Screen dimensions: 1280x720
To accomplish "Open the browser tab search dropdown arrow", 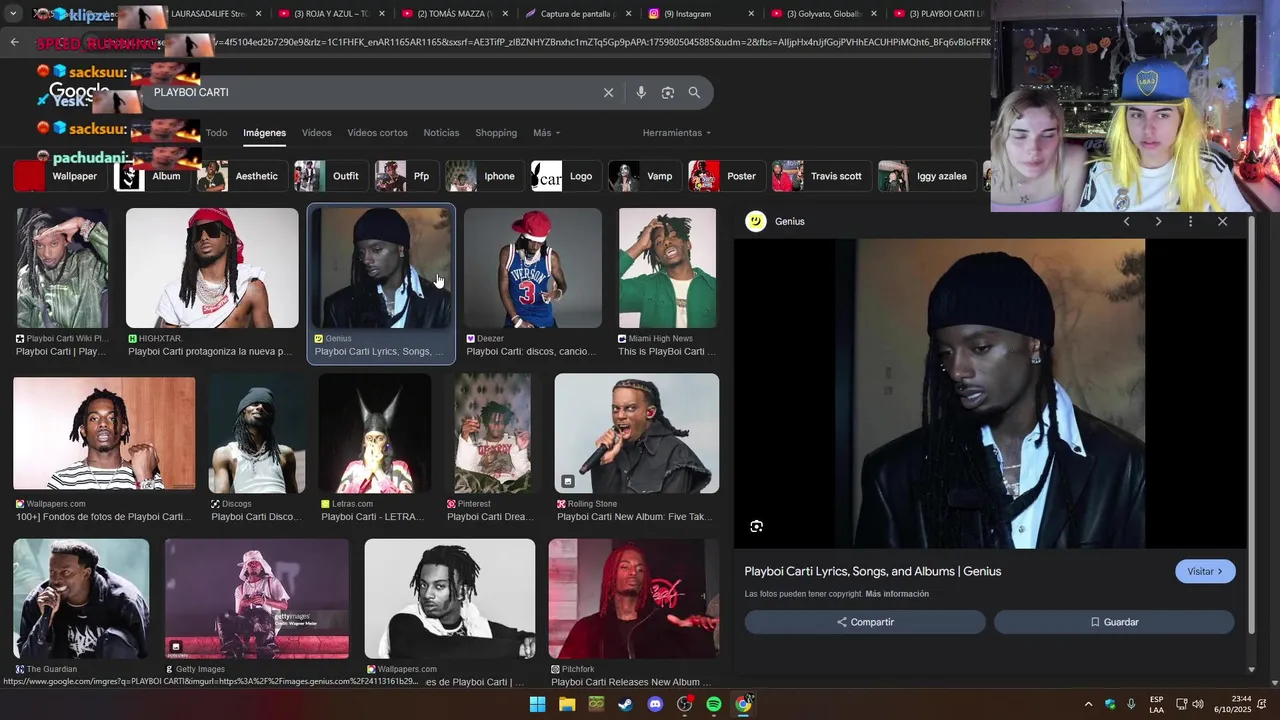I will point(14,14).
